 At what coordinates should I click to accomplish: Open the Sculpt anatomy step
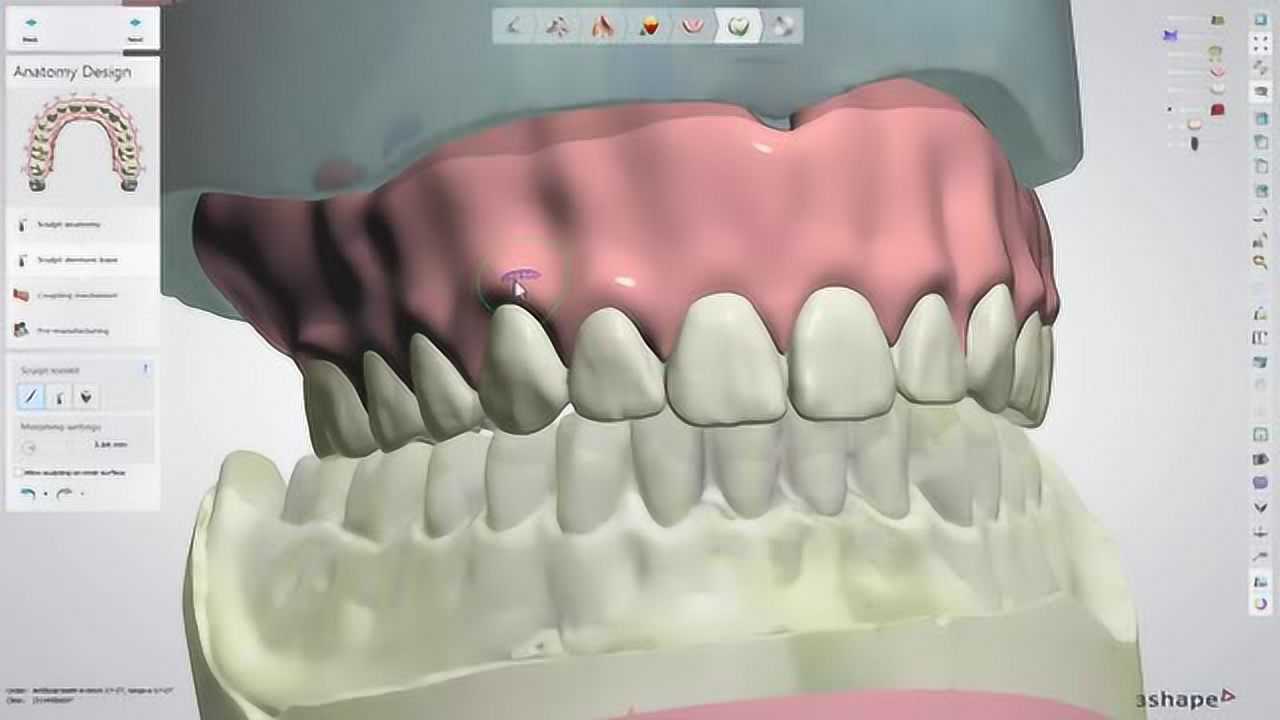pos(69,224)
